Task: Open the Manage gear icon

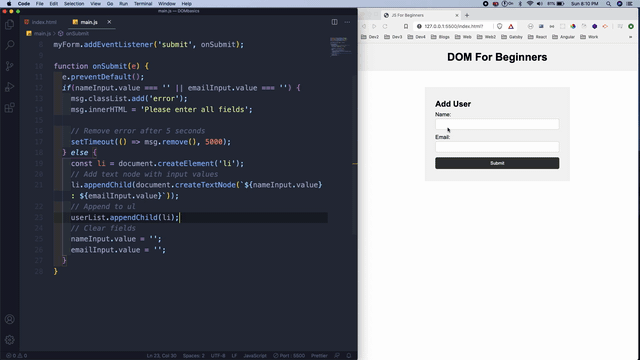Action: point(9,340)
